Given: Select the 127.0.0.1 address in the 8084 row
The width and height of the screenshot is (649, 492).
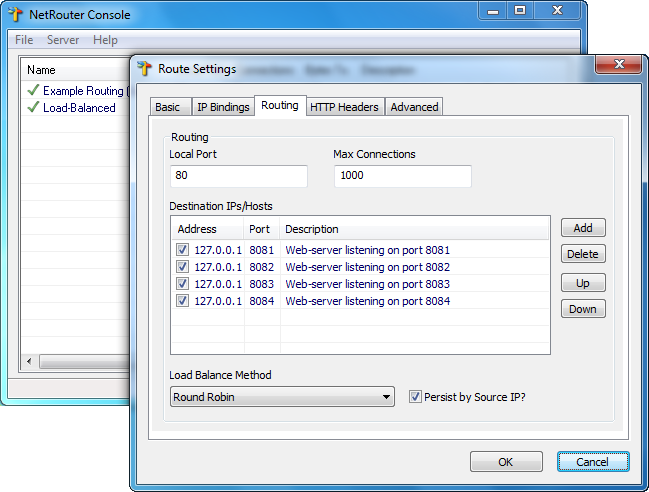Looking at the screenshot, I should [218, 301].
